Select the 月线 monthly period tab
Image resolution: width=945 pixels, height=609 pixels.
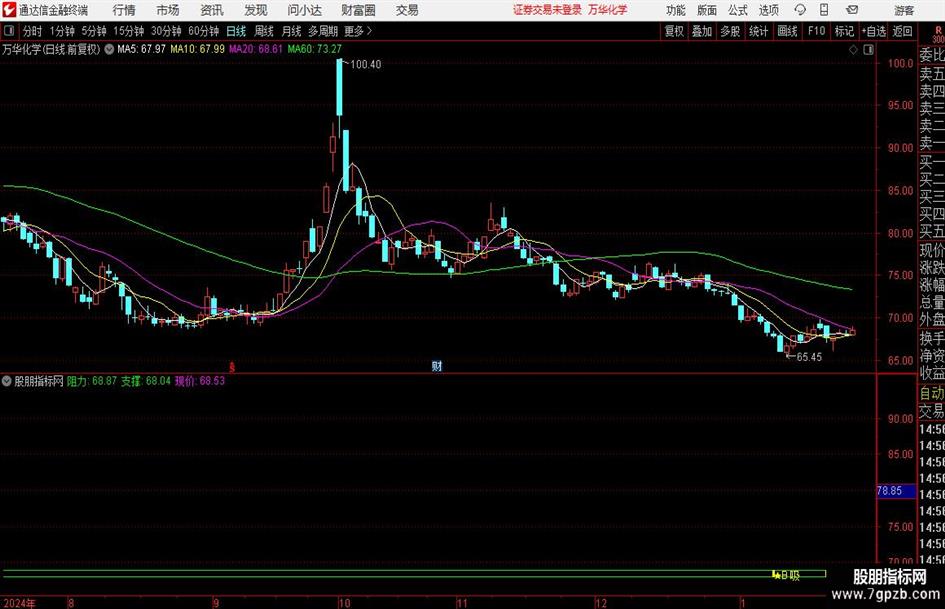[292, 31]
